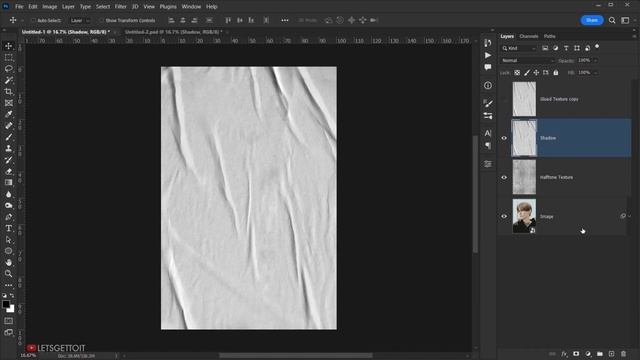Enable the Auto-Select checkbox
Image resolution: width=640 pixels, height=360 pixels.
pyautogui.click(x=34, y=20)
